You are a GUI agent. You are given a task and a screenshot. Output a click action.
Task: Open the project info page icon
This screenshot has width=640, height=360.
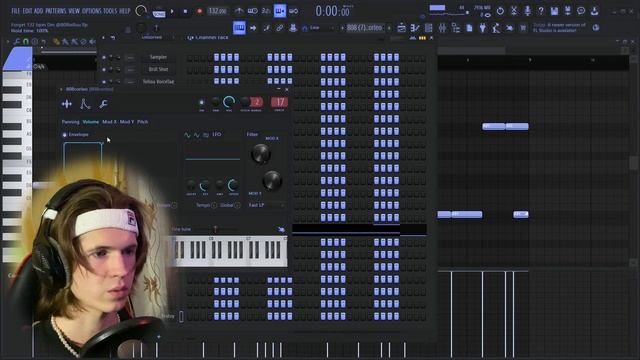pos(469,28)
